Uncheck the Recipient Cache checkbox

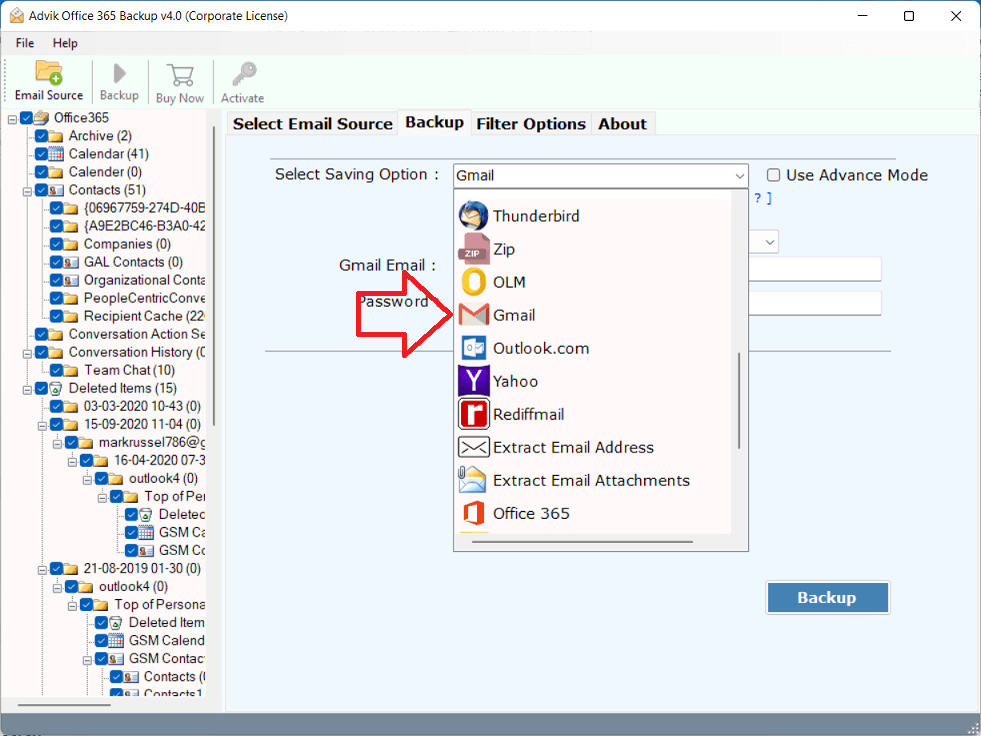point(56,317)
